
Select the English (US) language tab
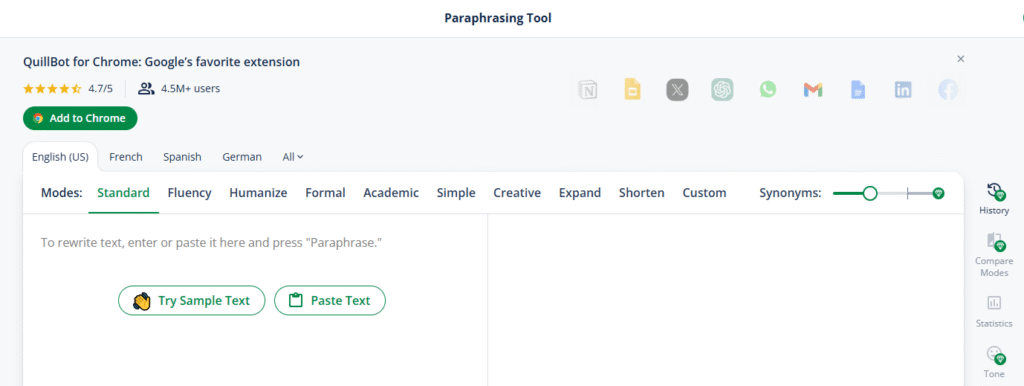point(60,157)
